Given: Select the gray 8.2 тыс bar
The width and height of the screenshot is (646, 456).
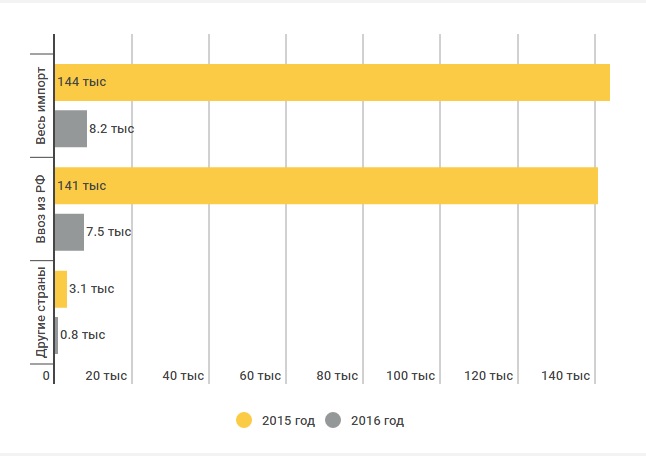Looking at the screenshot, I should pos(70,129).
